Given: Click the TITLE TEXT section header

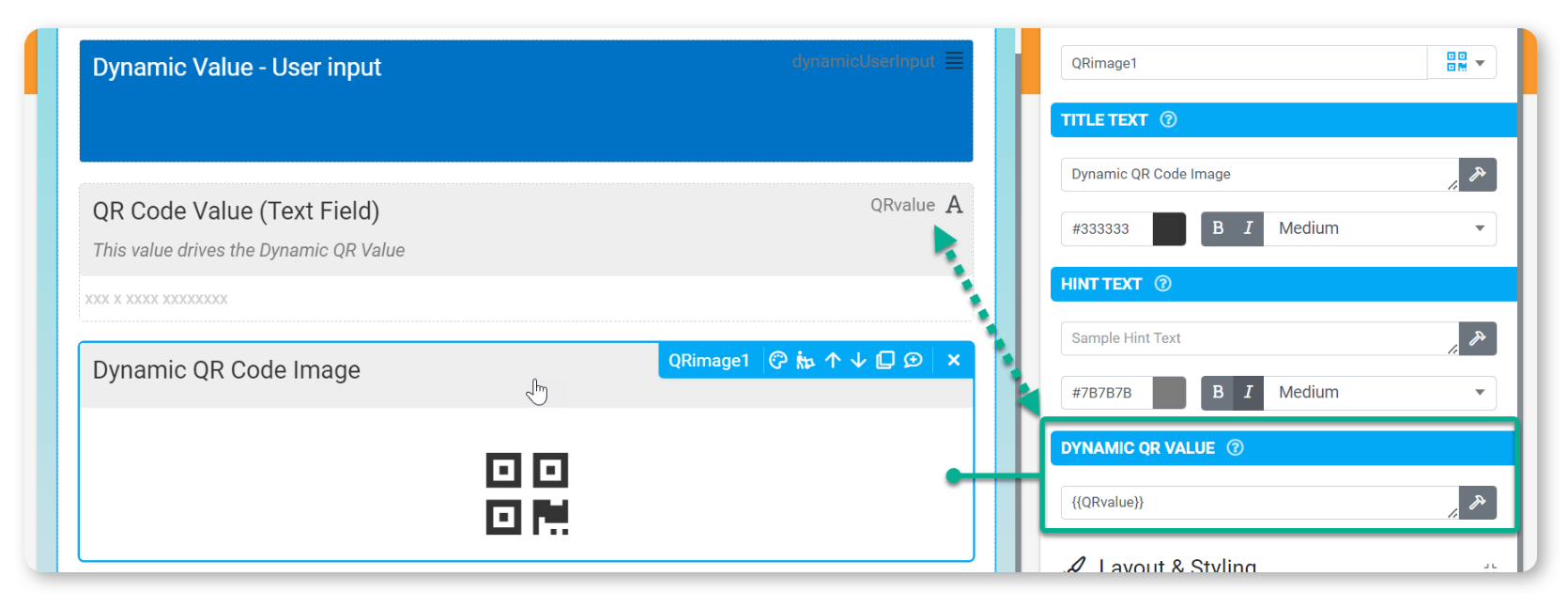Looking at the screenshot, I should click(x=1284, y=119).
